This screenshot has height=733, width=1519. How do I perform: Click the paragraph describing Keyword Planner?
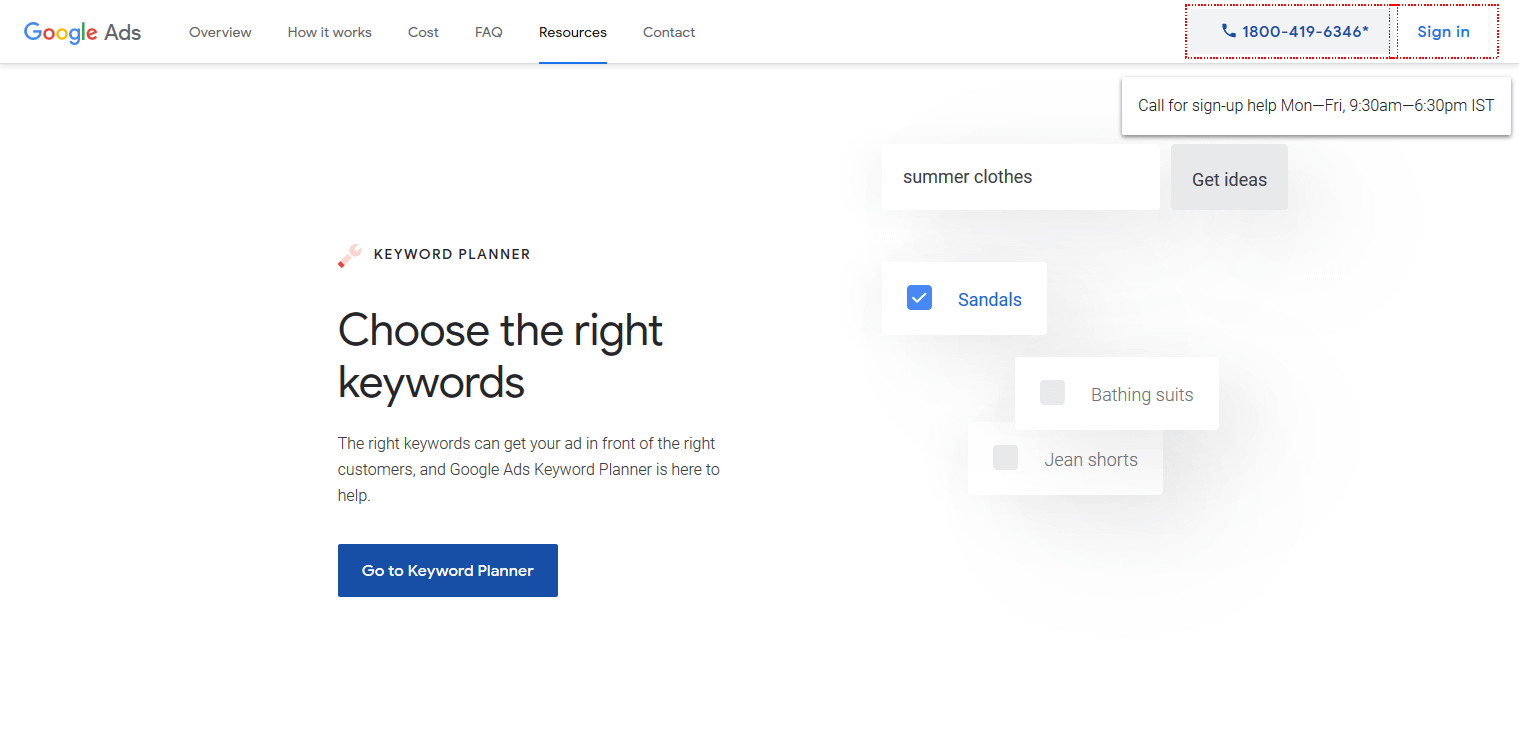[528, 469]
